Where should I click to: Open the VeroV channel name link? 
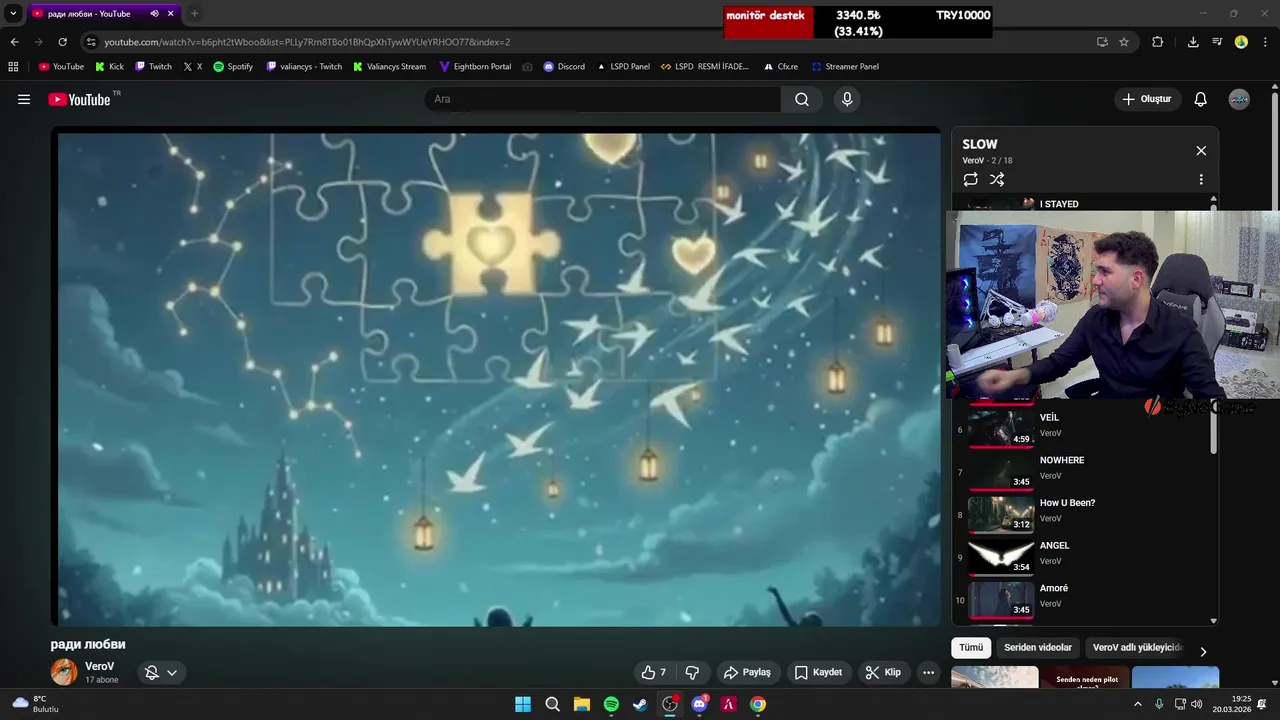(x=99, y=666)
